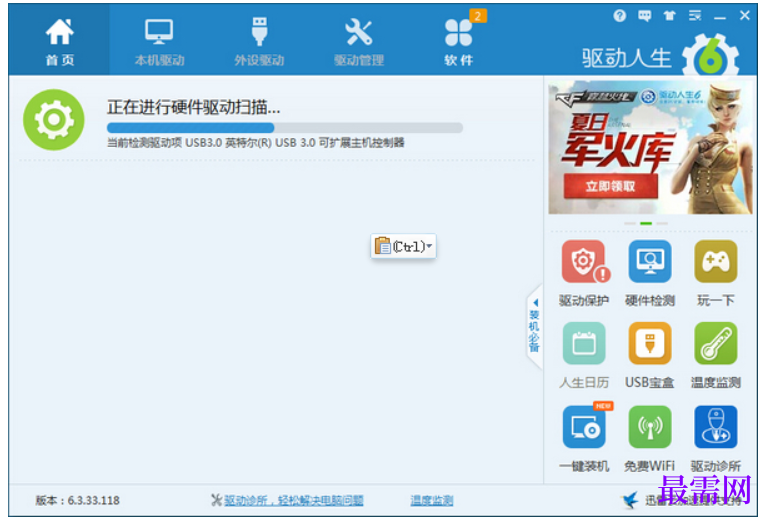Launch the 硬件检测 hardware detection tool
Screen dimensions: 770x521
[650, 261]
